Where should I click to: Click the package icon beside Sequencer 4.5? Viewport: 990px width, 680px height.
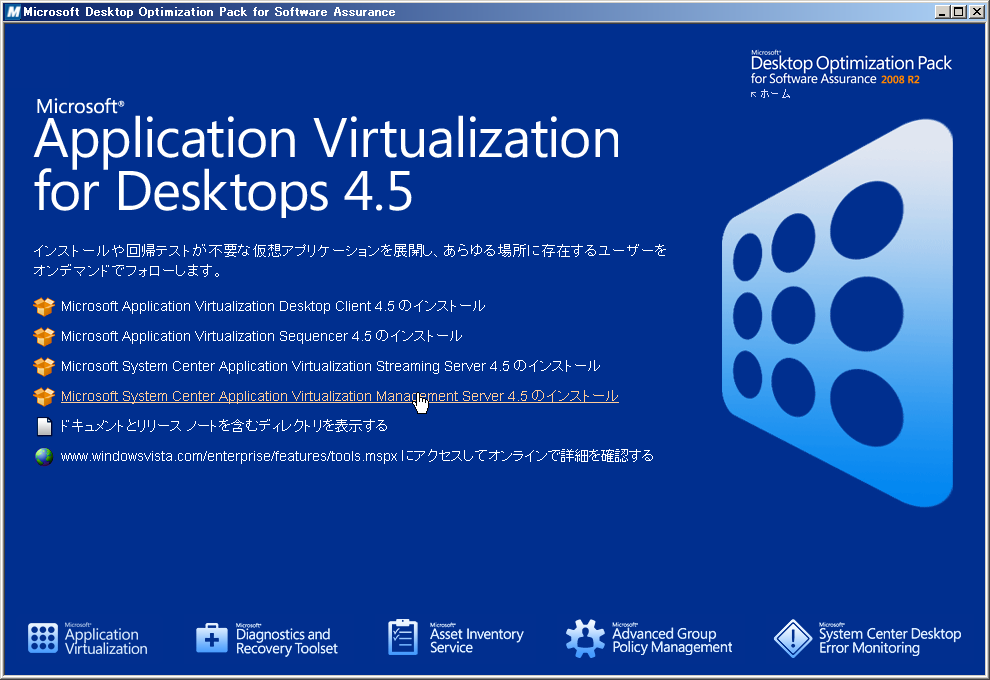(43, 336)
